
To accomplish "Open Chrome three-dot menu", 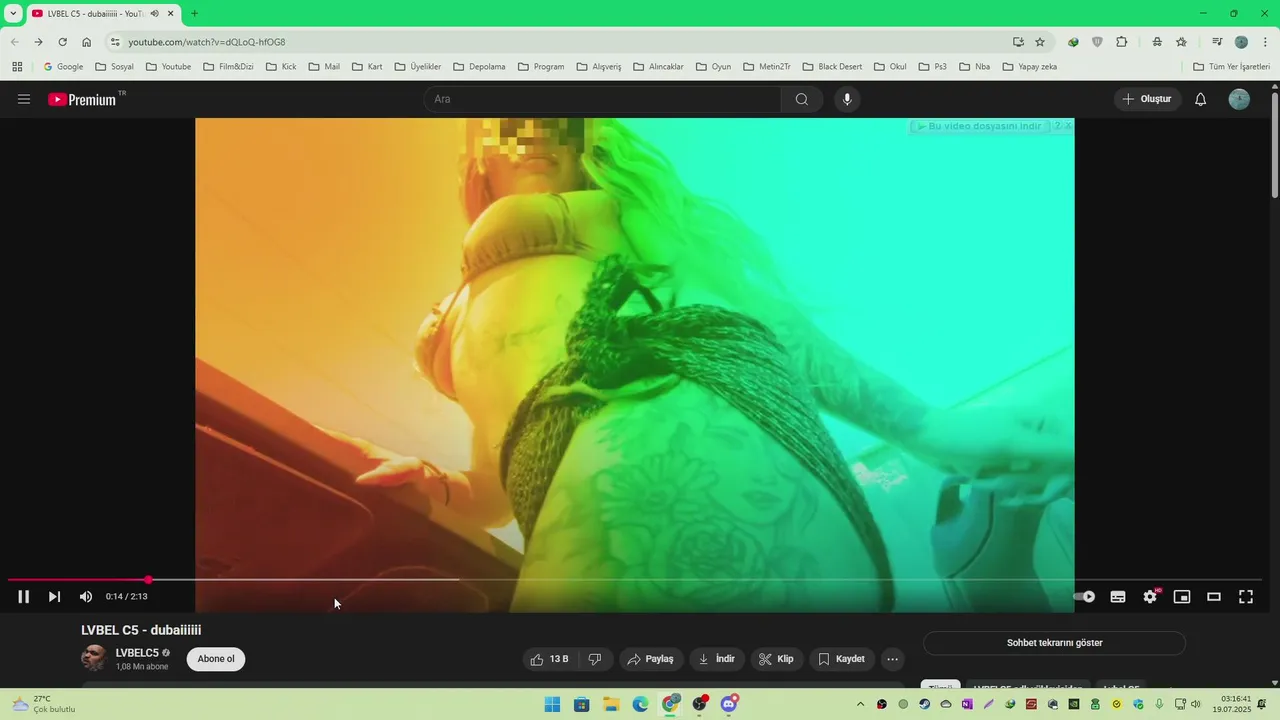I will coord(1265,42).
